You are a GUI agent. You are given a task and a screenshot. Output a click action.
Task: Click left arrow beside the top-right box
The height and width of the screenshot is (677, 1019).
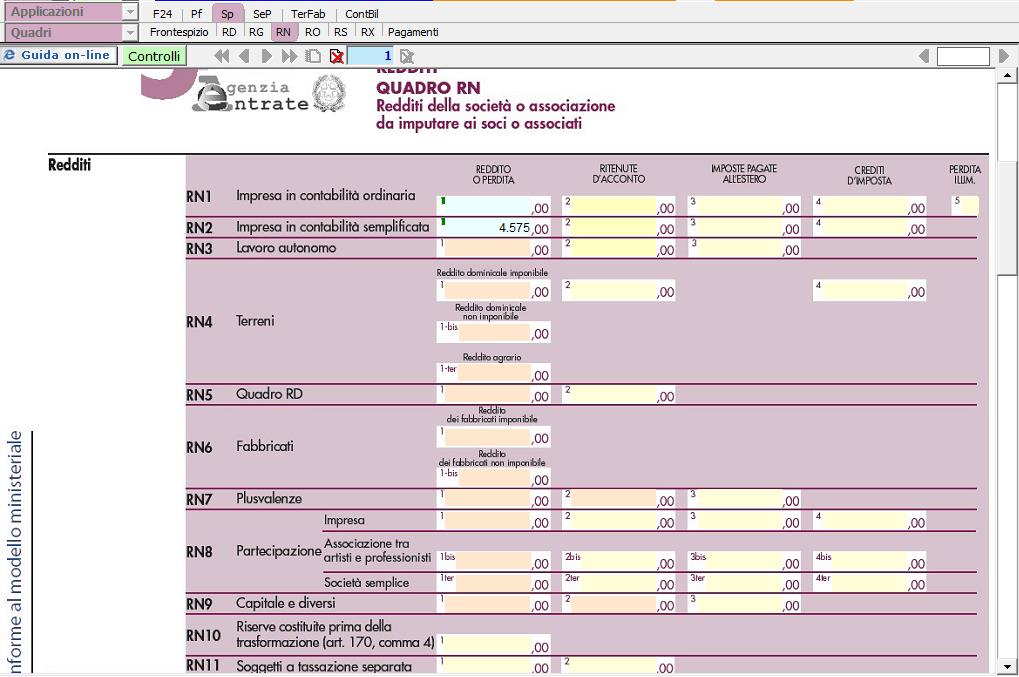923,57
